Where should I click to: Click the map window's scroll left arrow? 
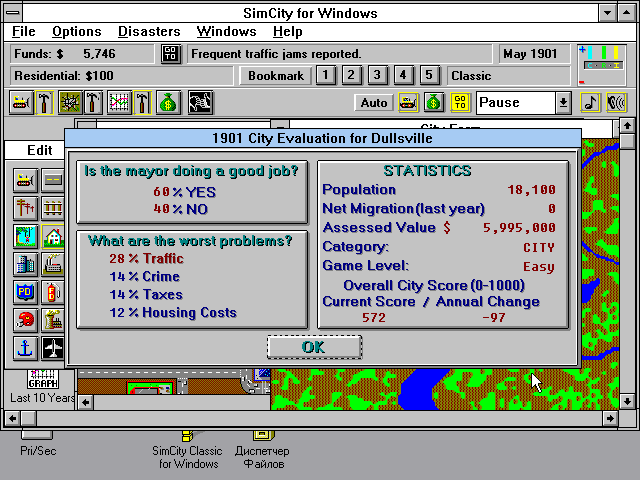(85, 402)
